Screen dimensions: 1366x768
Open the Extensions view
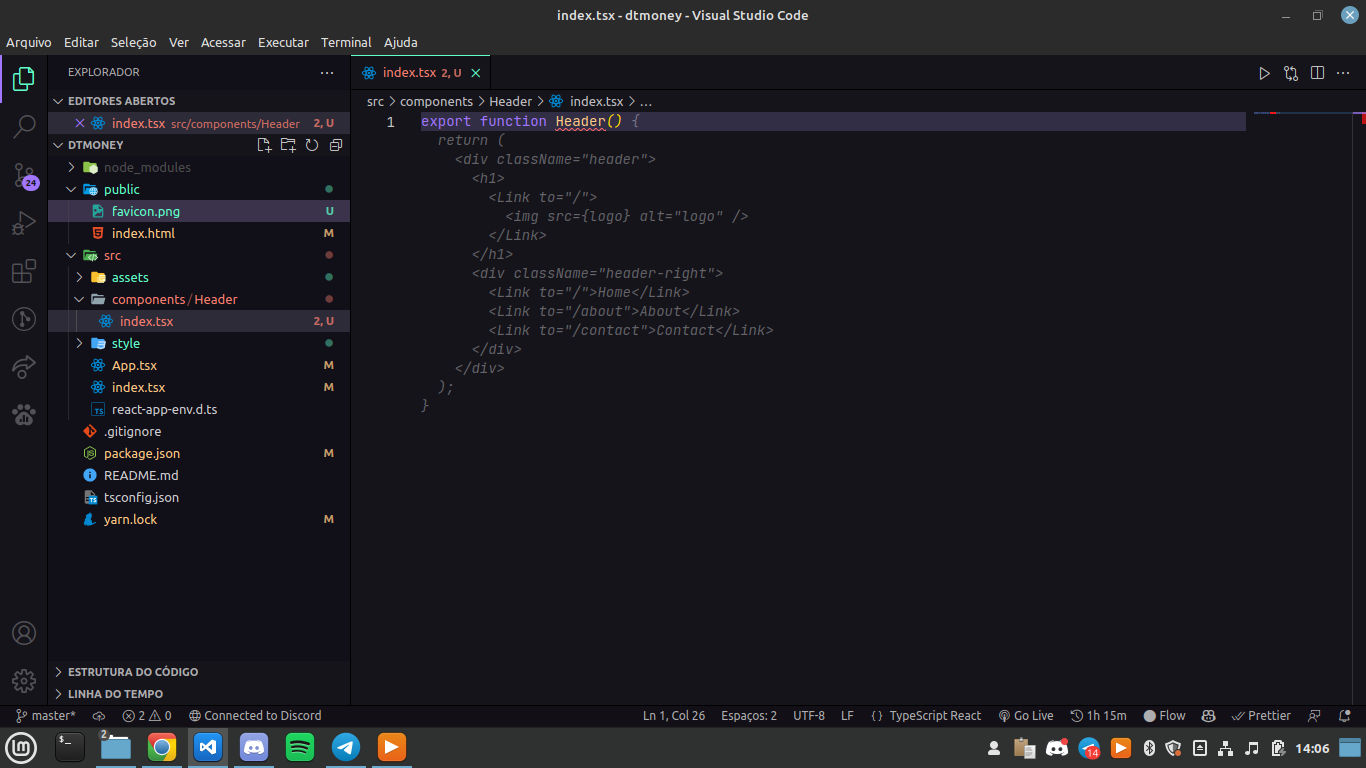[24, 272]
